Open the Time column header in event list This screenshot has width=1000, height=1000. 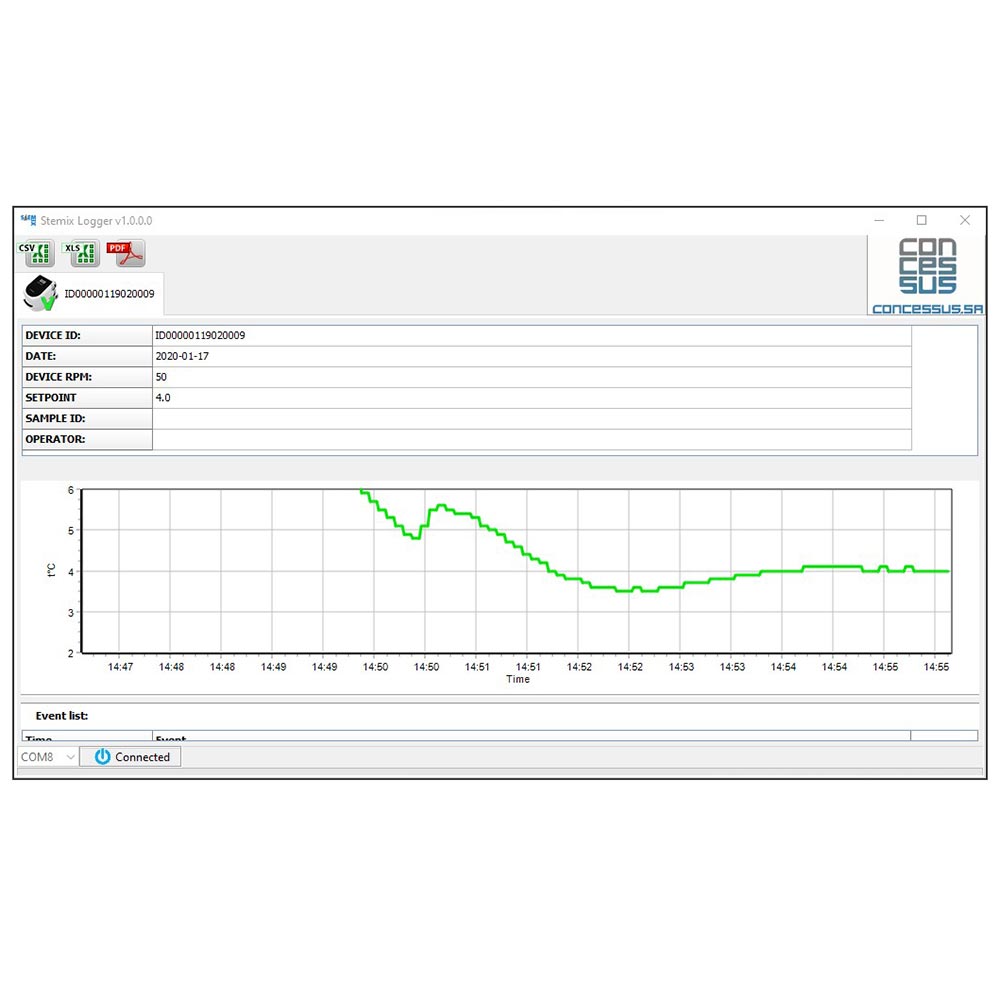point(38,739)
